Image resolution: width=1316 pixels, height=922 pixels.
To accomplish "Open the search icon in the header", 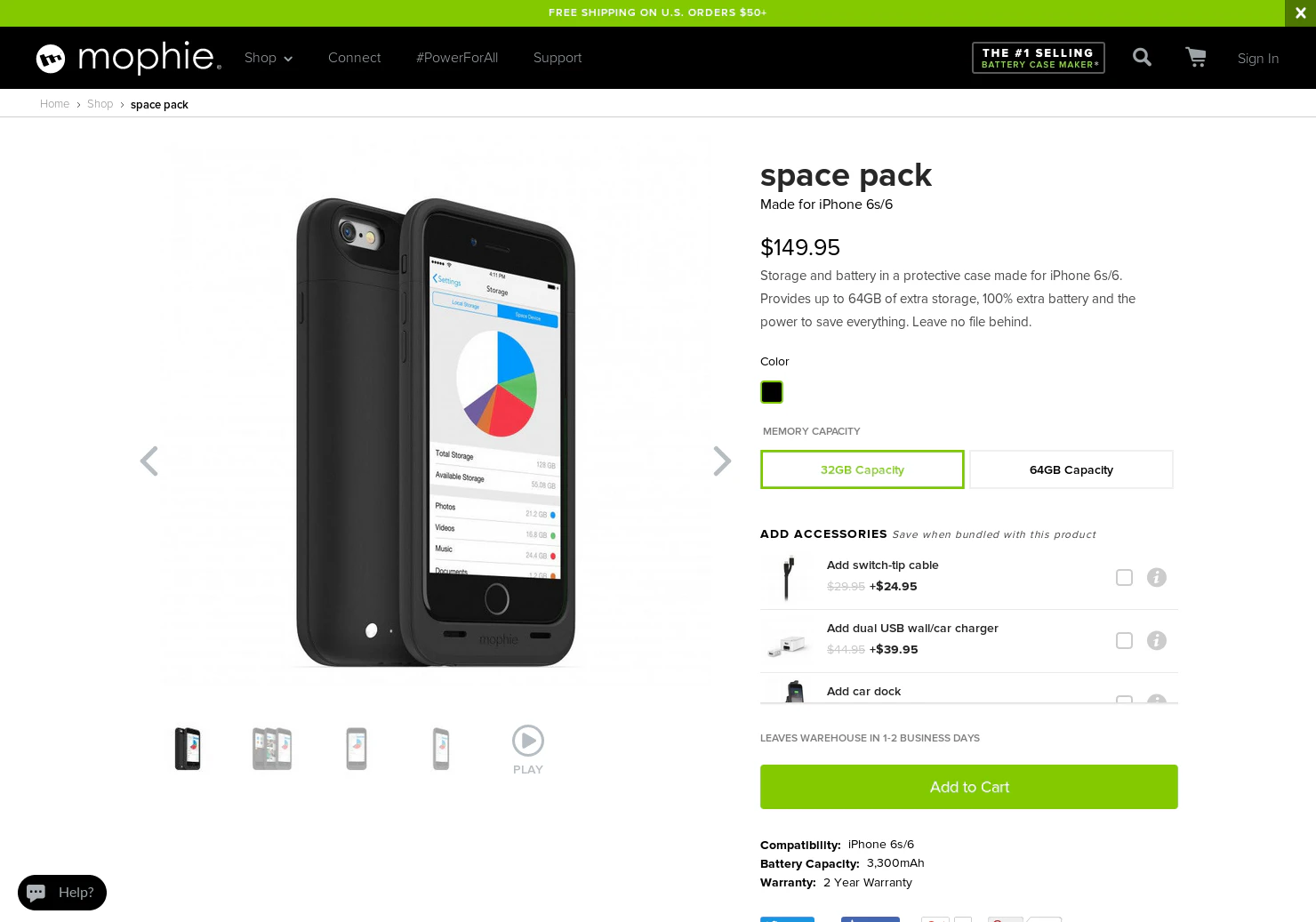I will (1142, 57).
